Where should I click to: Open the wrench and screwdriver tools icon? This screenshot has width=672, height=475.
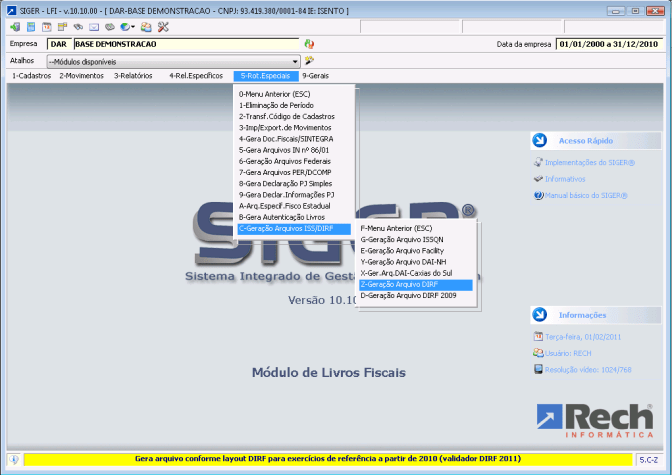click(x=163, y=27)
